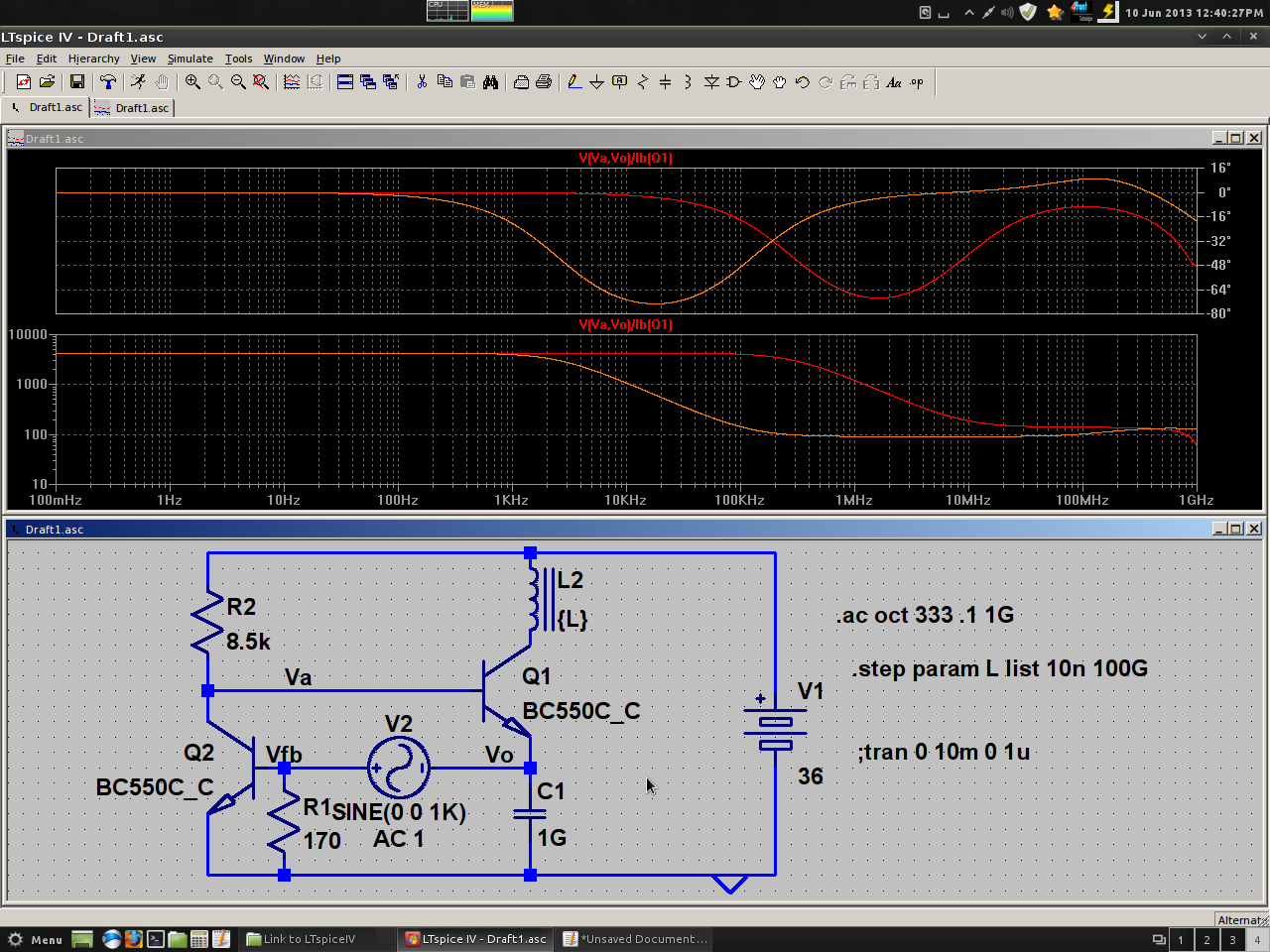The width and height of the screenshot is (1270, 952).
Task: Place a Diode component
Action: [711, 82]
